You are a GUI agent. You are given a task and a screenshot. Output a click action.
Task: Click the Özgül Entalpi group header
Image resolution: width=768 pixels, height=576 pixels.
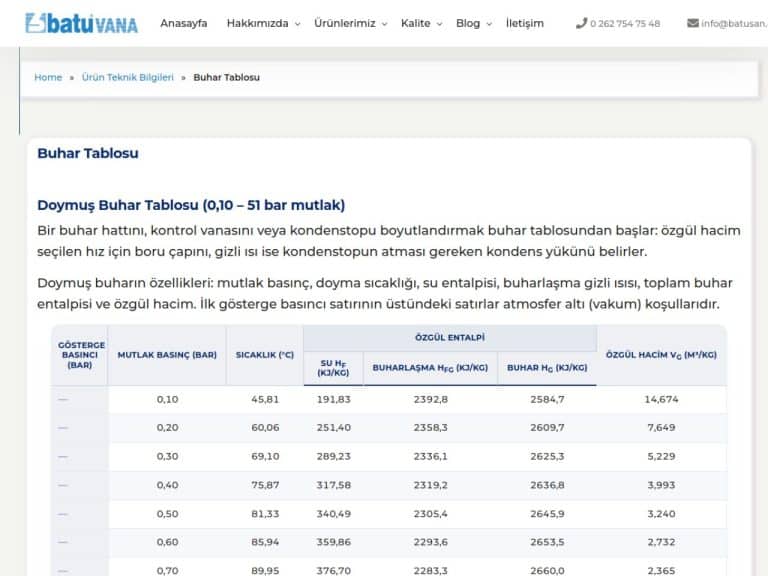pos(450,337)
